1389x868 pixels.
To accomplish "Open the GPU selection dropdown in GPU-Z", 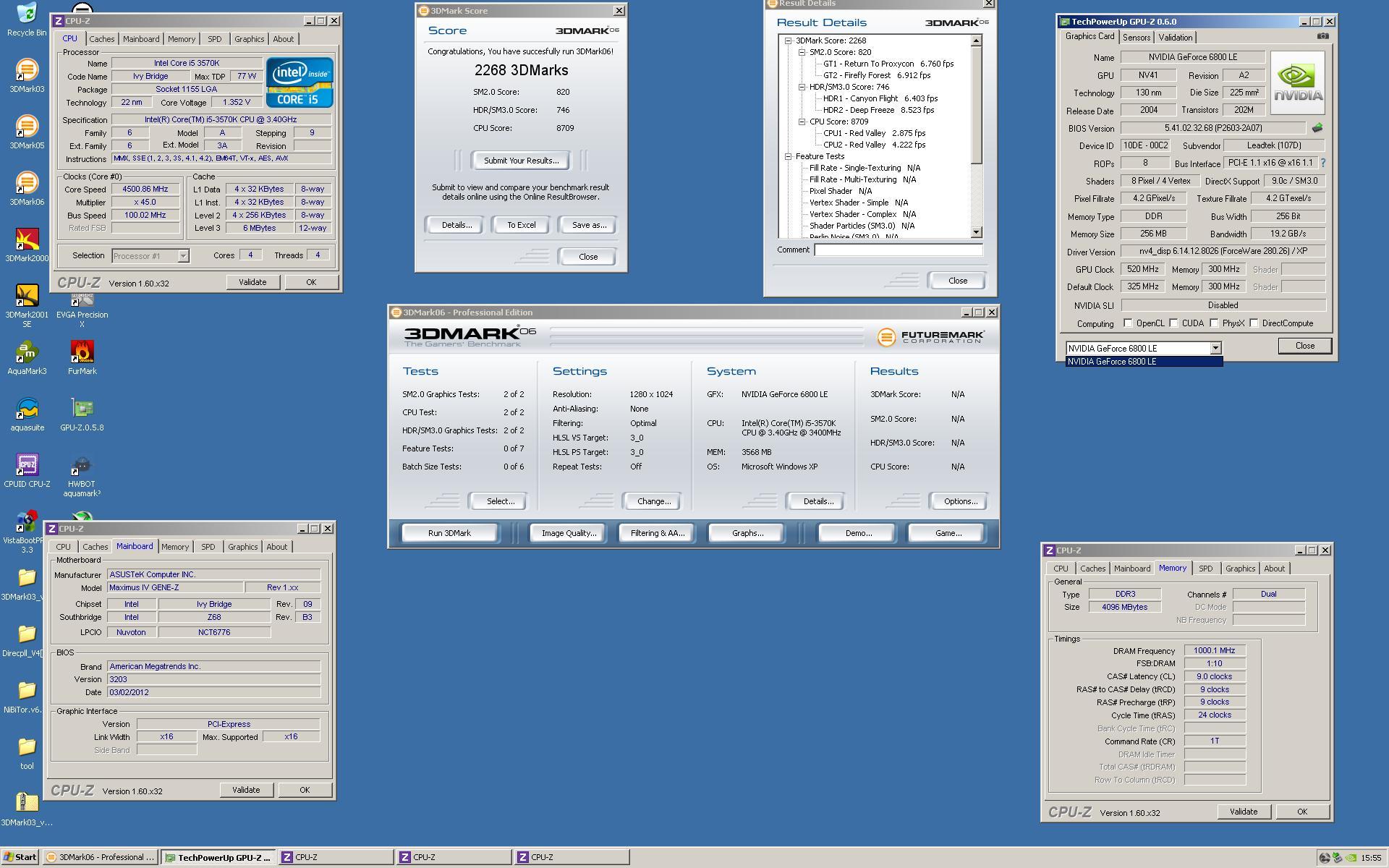I will click(x=1215, y=348).
